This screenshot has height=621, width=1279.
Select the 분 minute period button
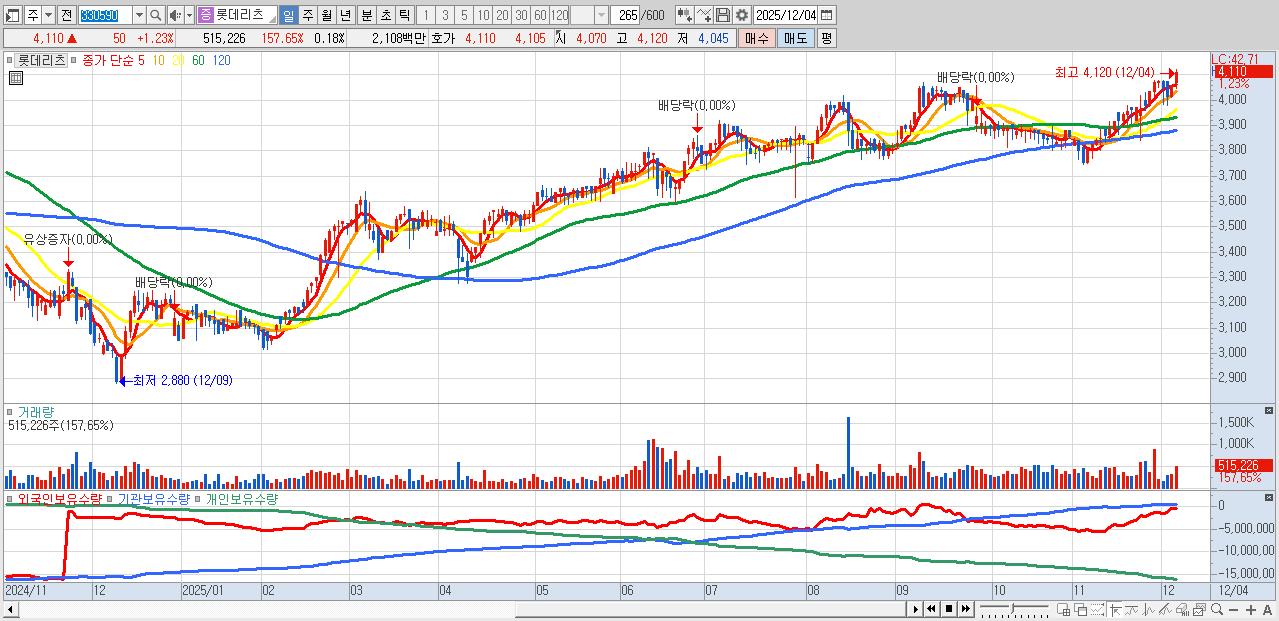[x=366, y=15]
